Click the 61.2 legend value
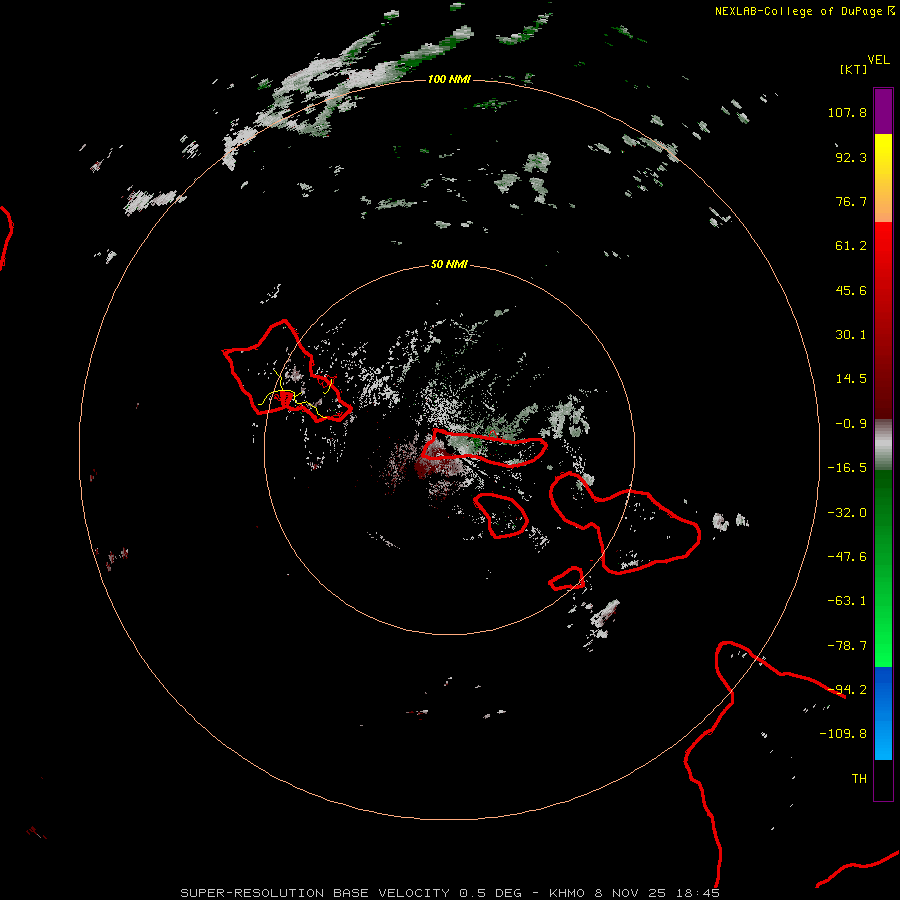Screen dimensions: 900x900 (851, 246)
